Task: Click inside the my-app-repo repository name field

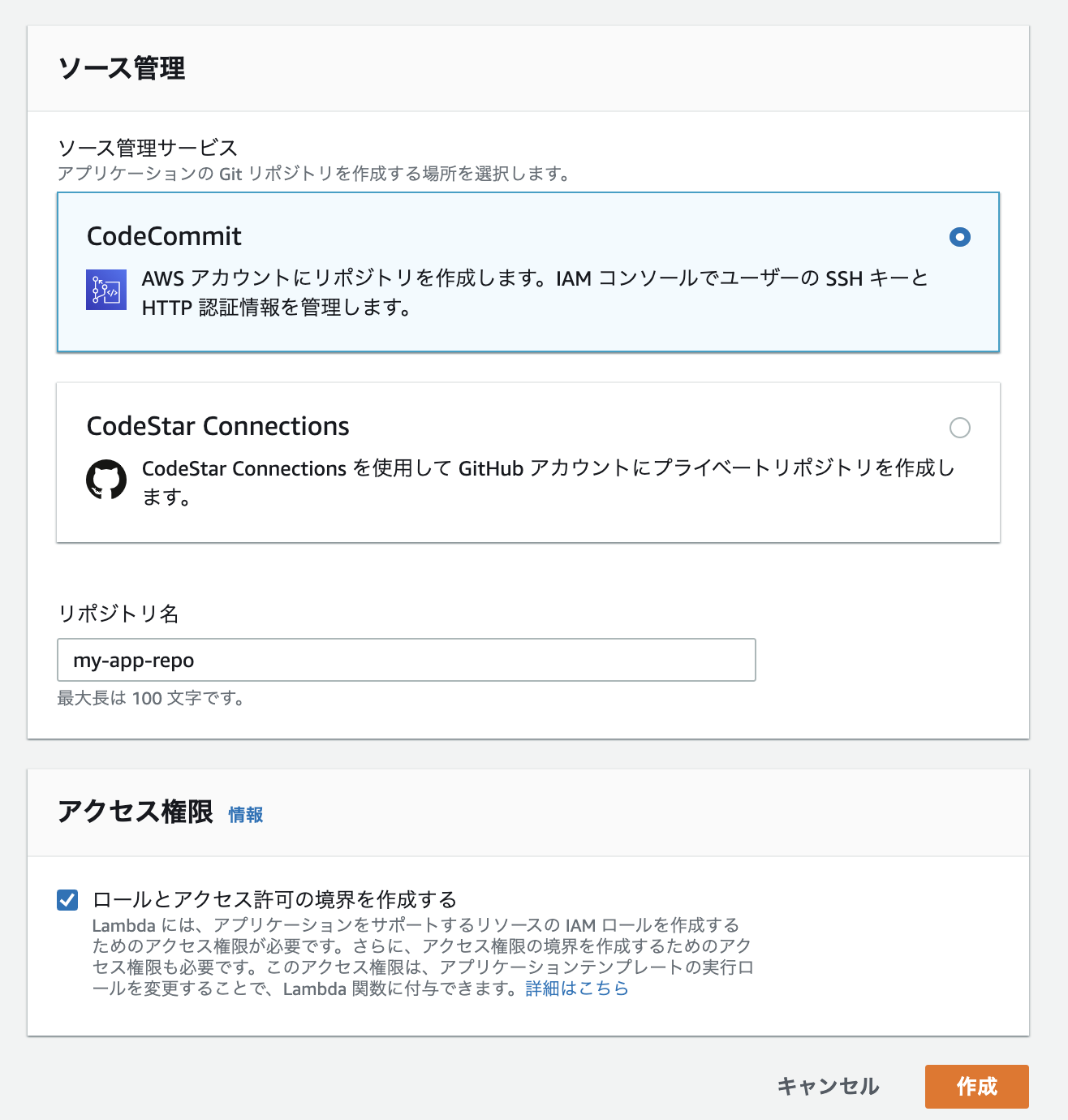Action: click(x=406, y=660)
